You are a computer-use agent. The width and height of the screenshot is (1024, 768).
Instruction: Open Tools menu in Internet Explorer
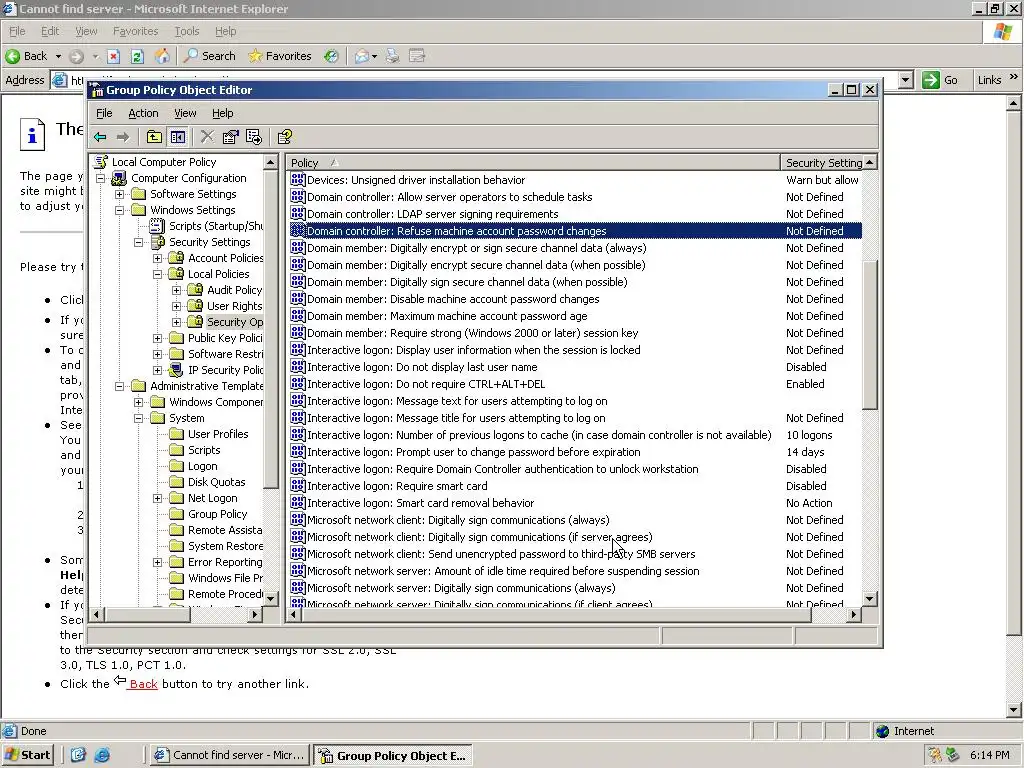(x=186, y=31)
